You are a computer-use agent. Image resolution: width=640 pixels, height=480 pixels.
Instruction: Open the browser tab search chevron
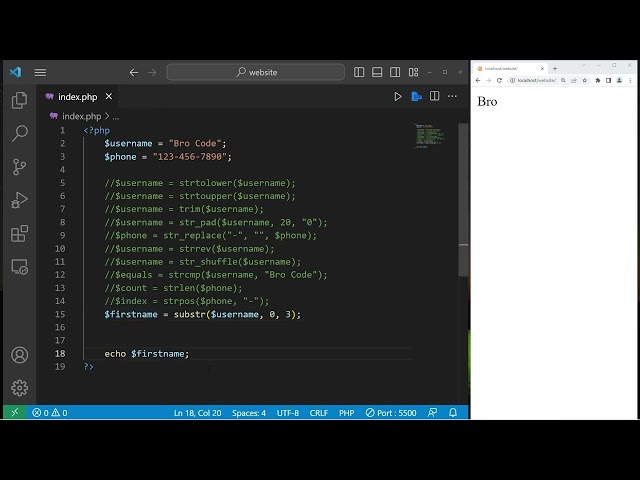584,65
